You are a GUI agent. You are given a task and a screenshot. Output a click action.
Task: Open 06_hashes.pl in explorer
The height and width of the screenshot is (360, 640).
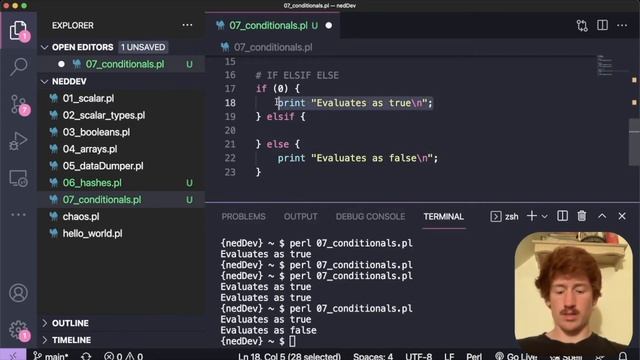(x=122, y=183)
